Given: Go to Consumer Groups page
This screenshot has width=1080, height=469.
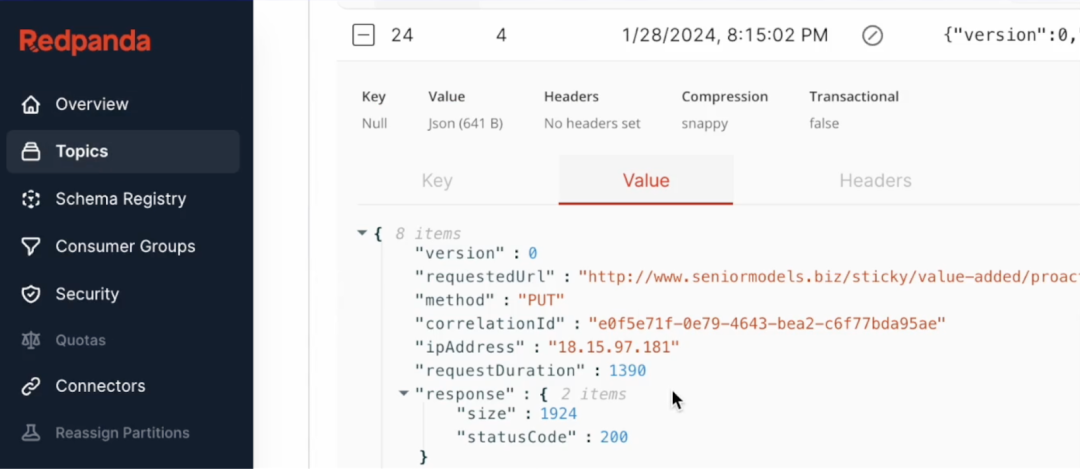Looking at the screenshot, I should pos(125,246).
